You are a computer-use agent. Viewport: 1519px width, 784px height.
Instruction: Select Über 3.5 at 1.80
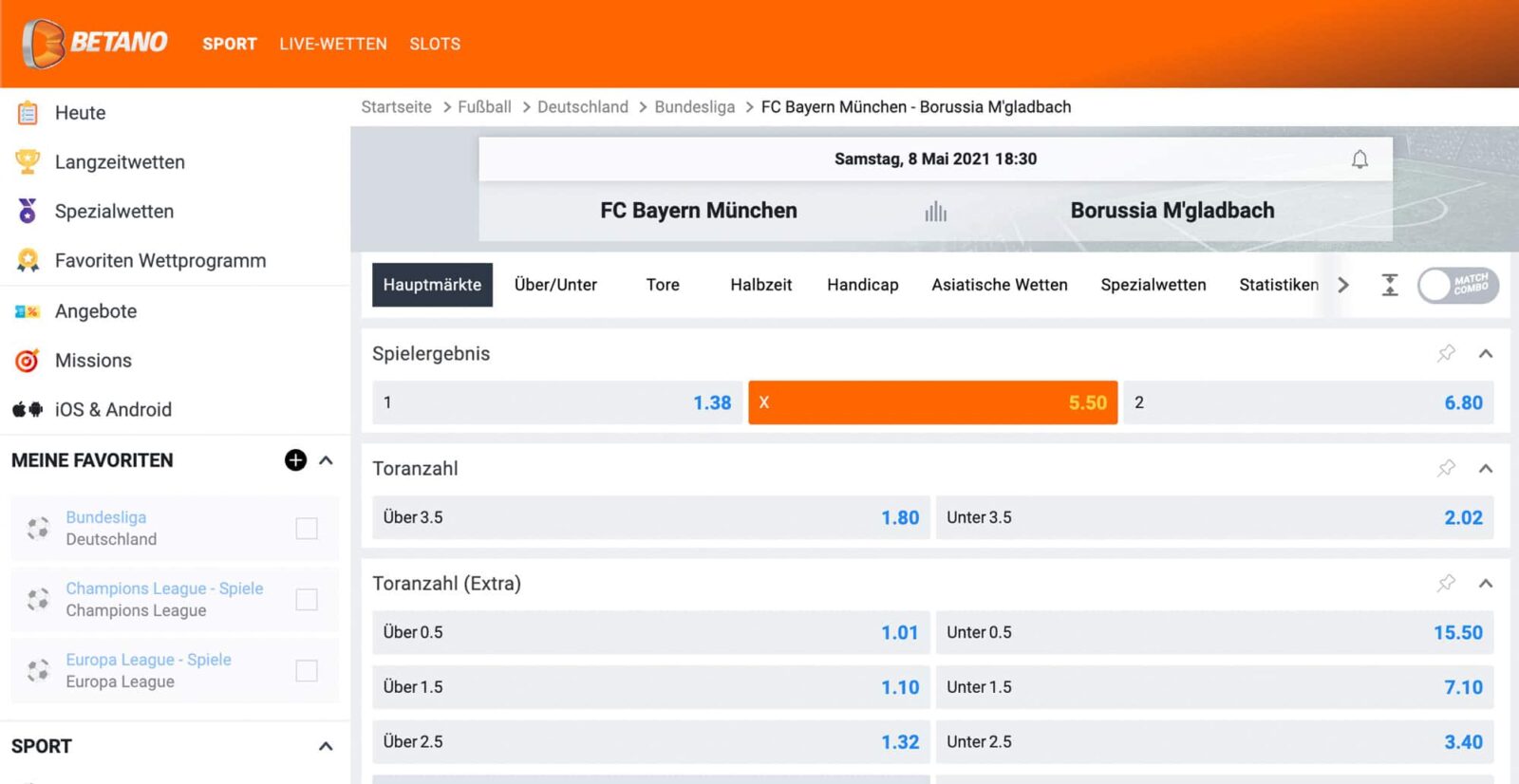click(x=651, y=517)
